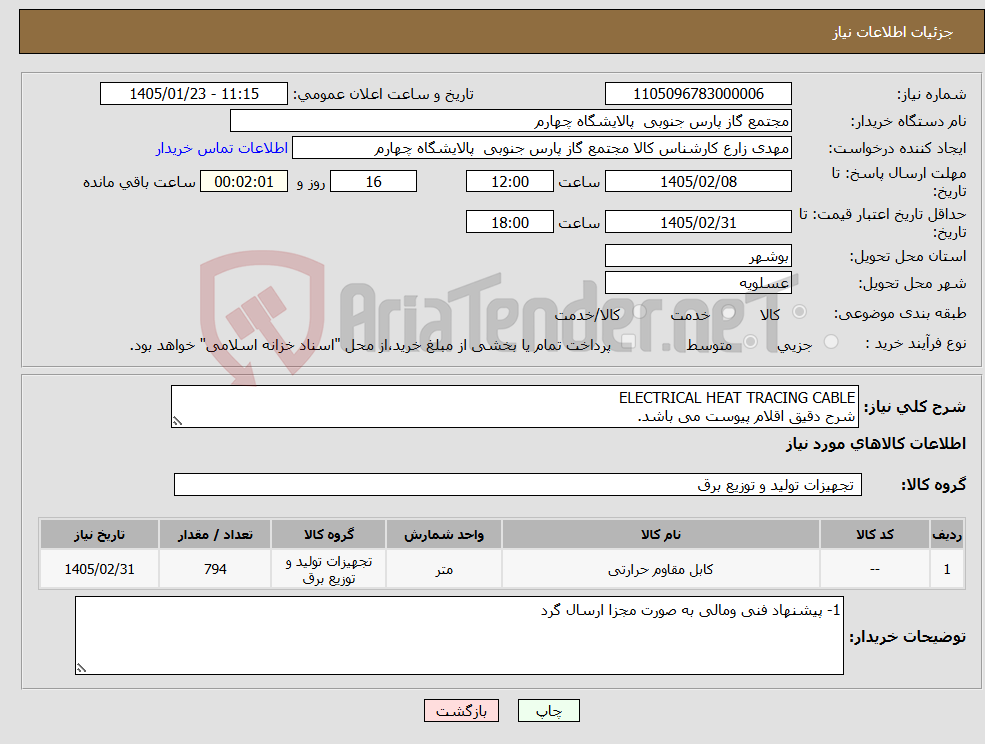Click the item name cell کابل مقاوم حرارتی
This screenshot has height=744, width=985.
click(x=660, y=569)
